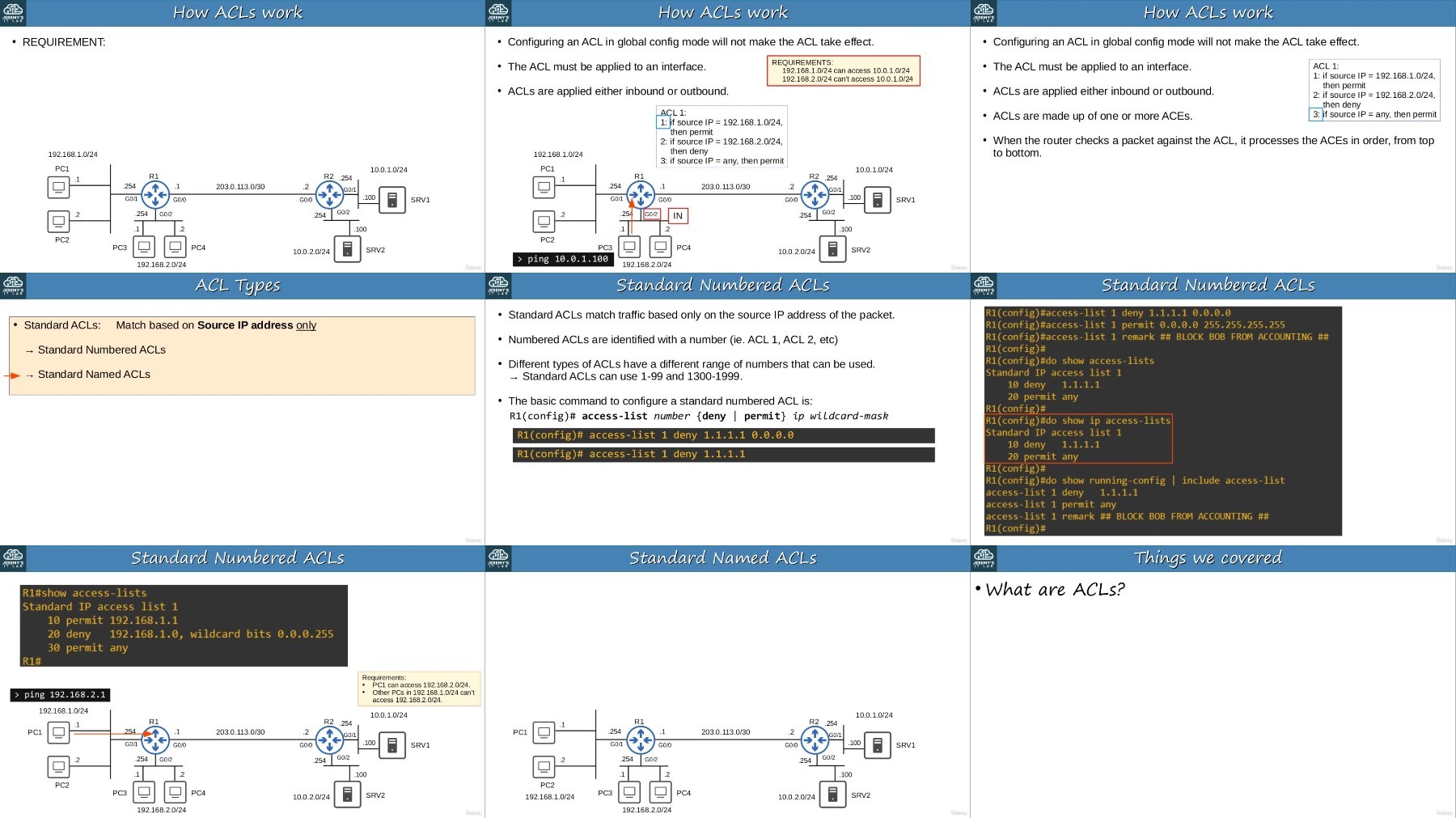The width and height of the screenshot is (1456, 818).
Task: Click bullet 'When the router checks a packet against the ACL'
Action: pyautogui.click(x=1213, y=146)
